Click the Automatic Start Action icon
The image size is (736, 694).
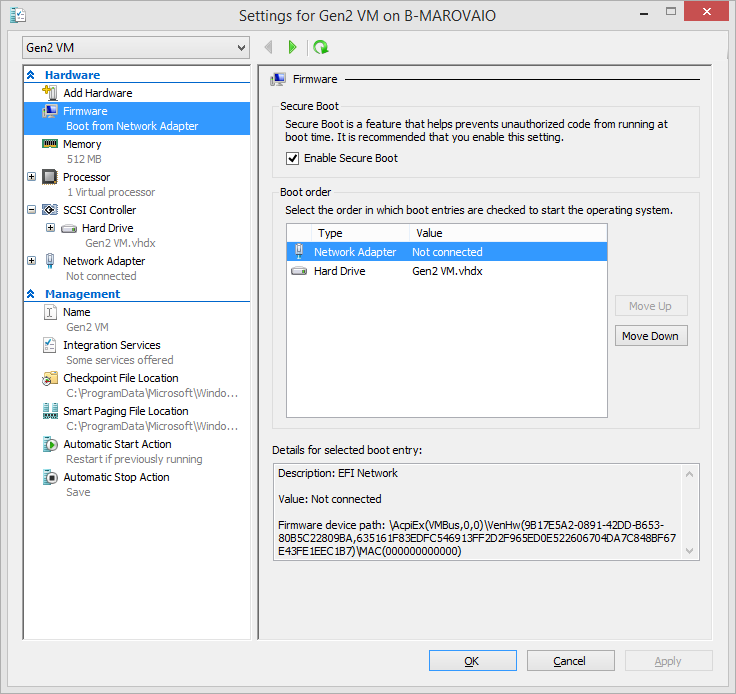(x=50, y=444)
